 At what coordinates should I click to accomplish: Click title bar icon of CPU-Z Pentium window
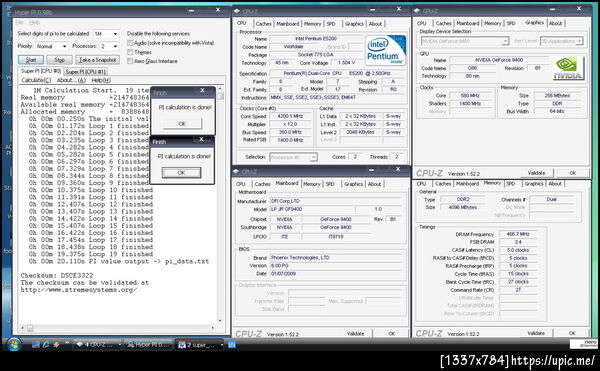click(237, 11)
